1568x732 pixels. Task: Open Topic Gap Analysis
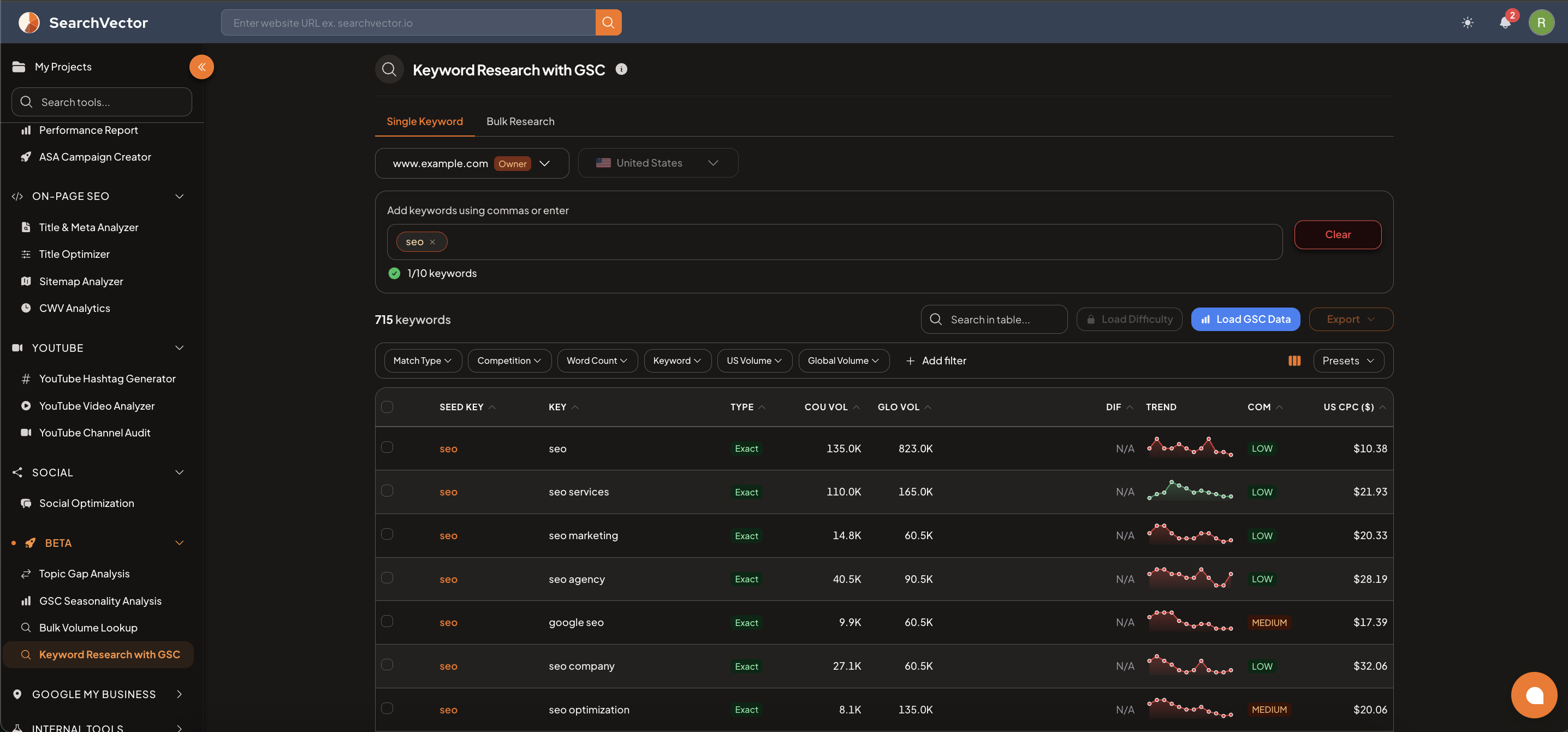pos(84,574)
